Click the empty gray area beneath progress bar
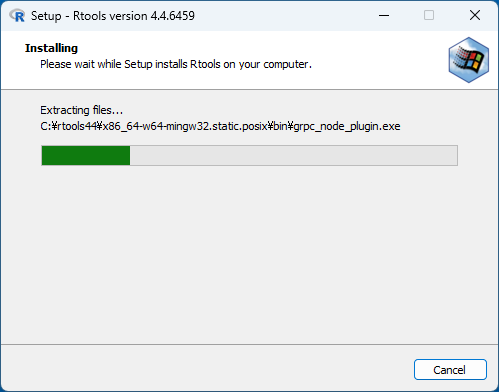This screenshot has width=499, height=392. pyautogui.click(x=249, y=253)
